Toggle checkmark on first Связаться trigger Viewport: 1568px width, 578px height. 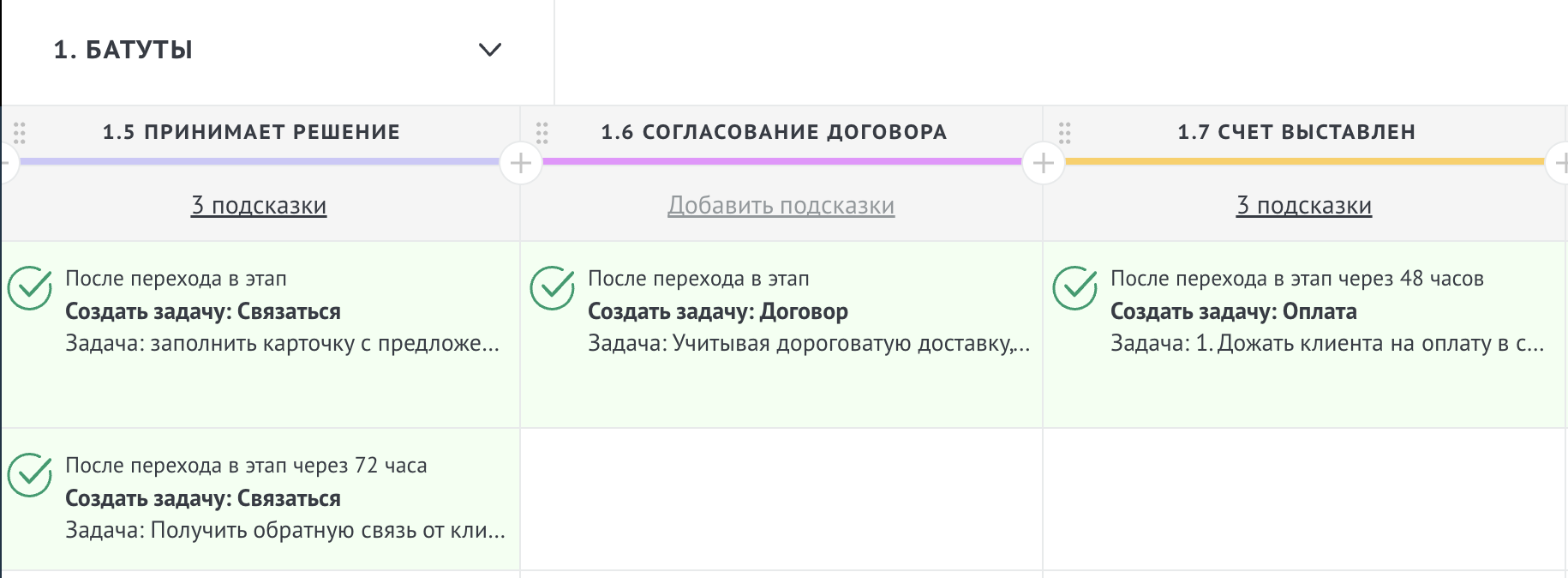pos(30,288)
